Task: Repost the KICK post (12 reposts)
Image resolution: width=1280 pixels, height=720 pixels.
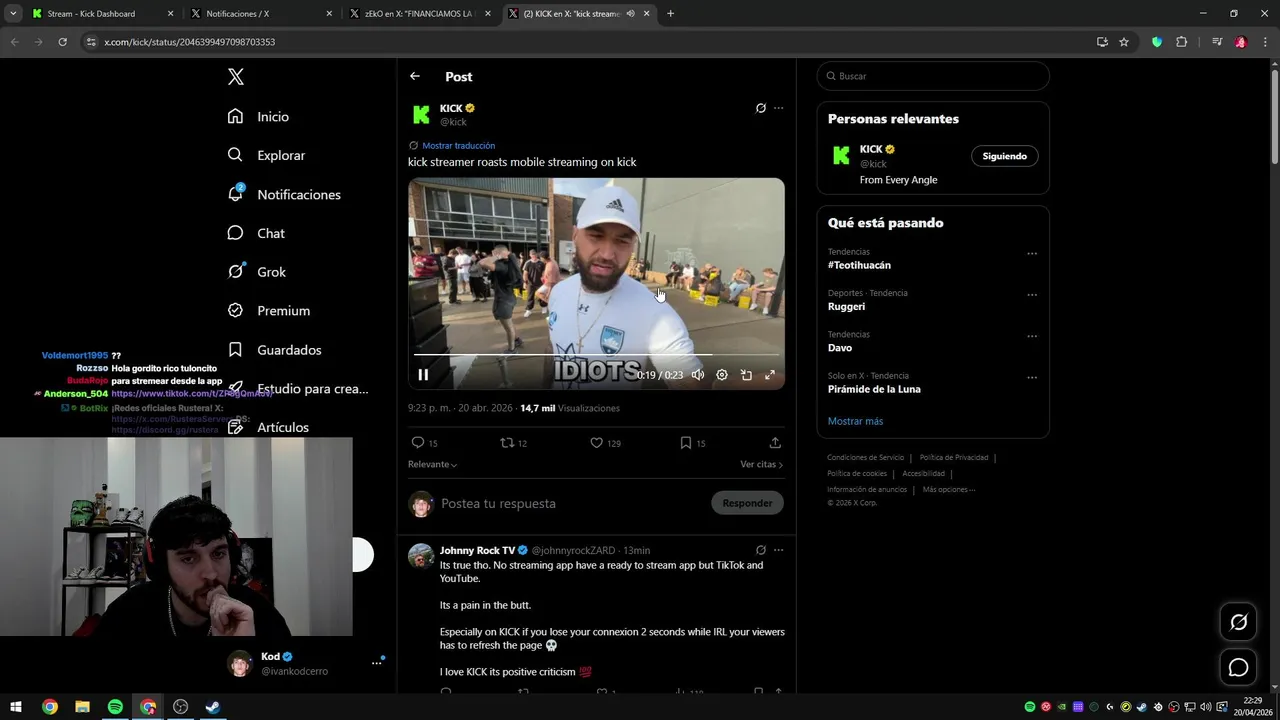Action: pos(513,443)
